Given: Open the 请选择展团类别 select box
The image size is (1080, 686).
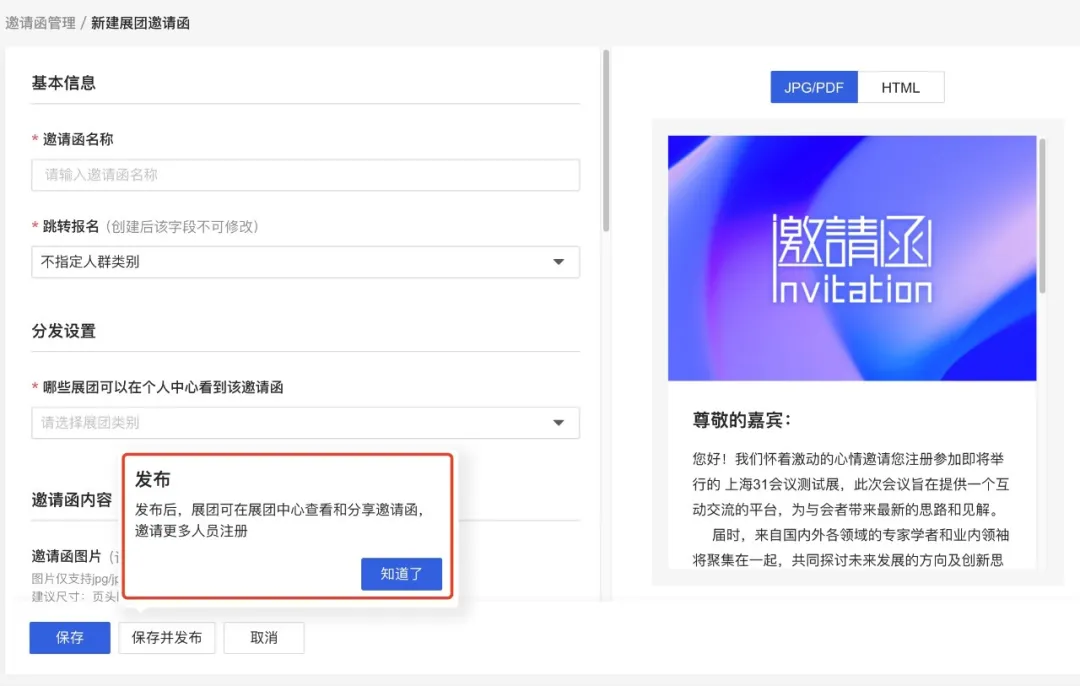Looking at the screenshot, I should point(290,423).
